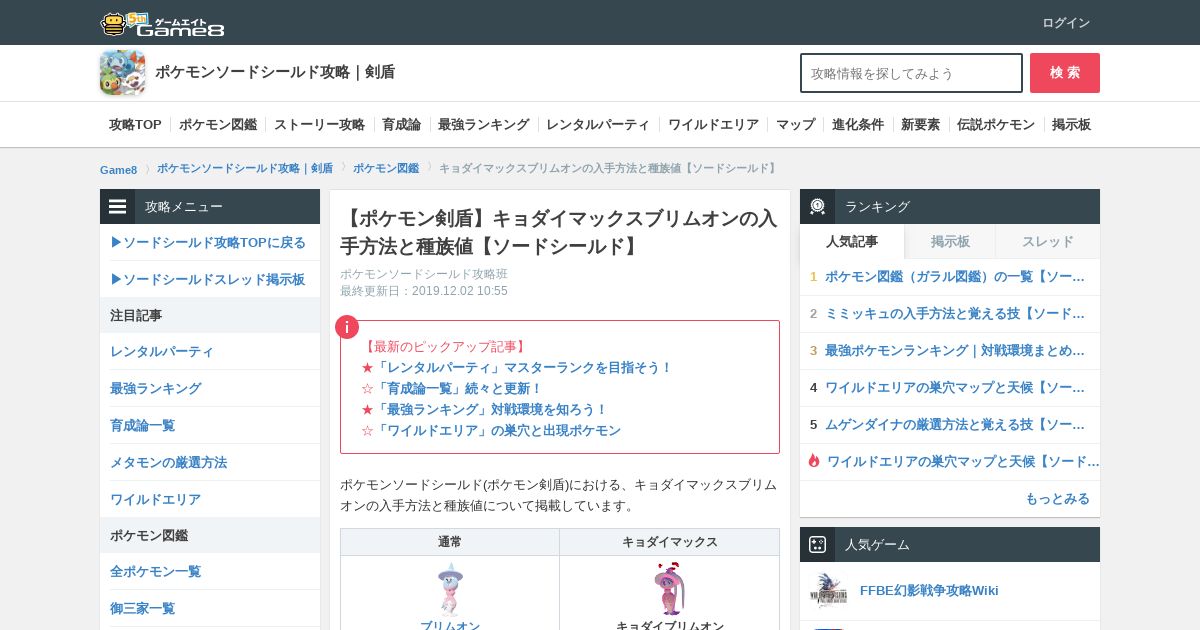
Task: Click the キョダイマックス table column header
Action: pos(670,542)
